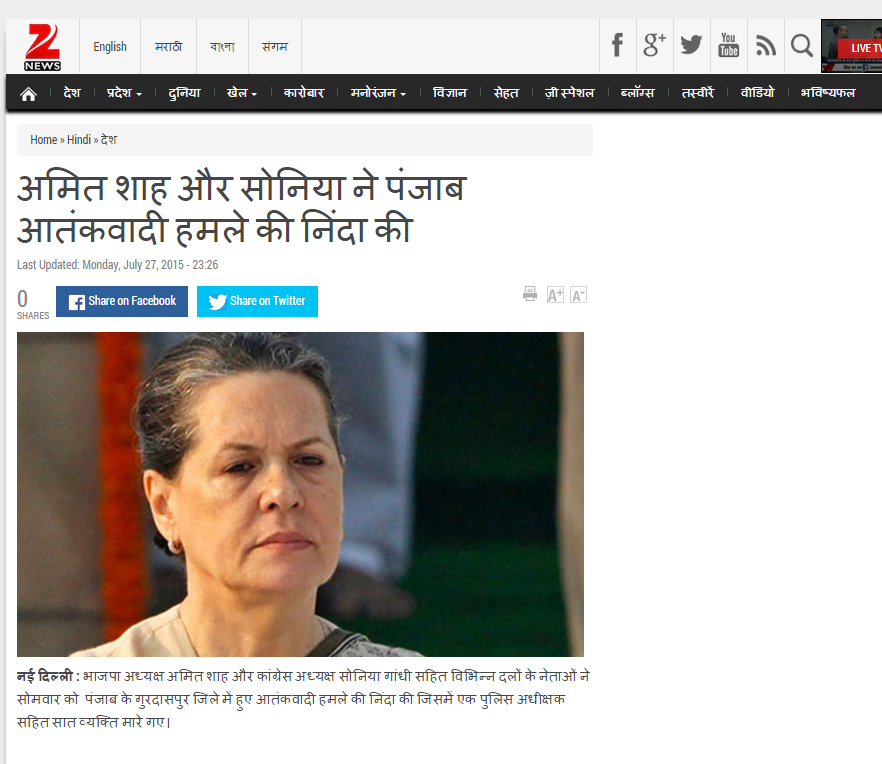Open the Google Plus icon in header

click(654, 46)
